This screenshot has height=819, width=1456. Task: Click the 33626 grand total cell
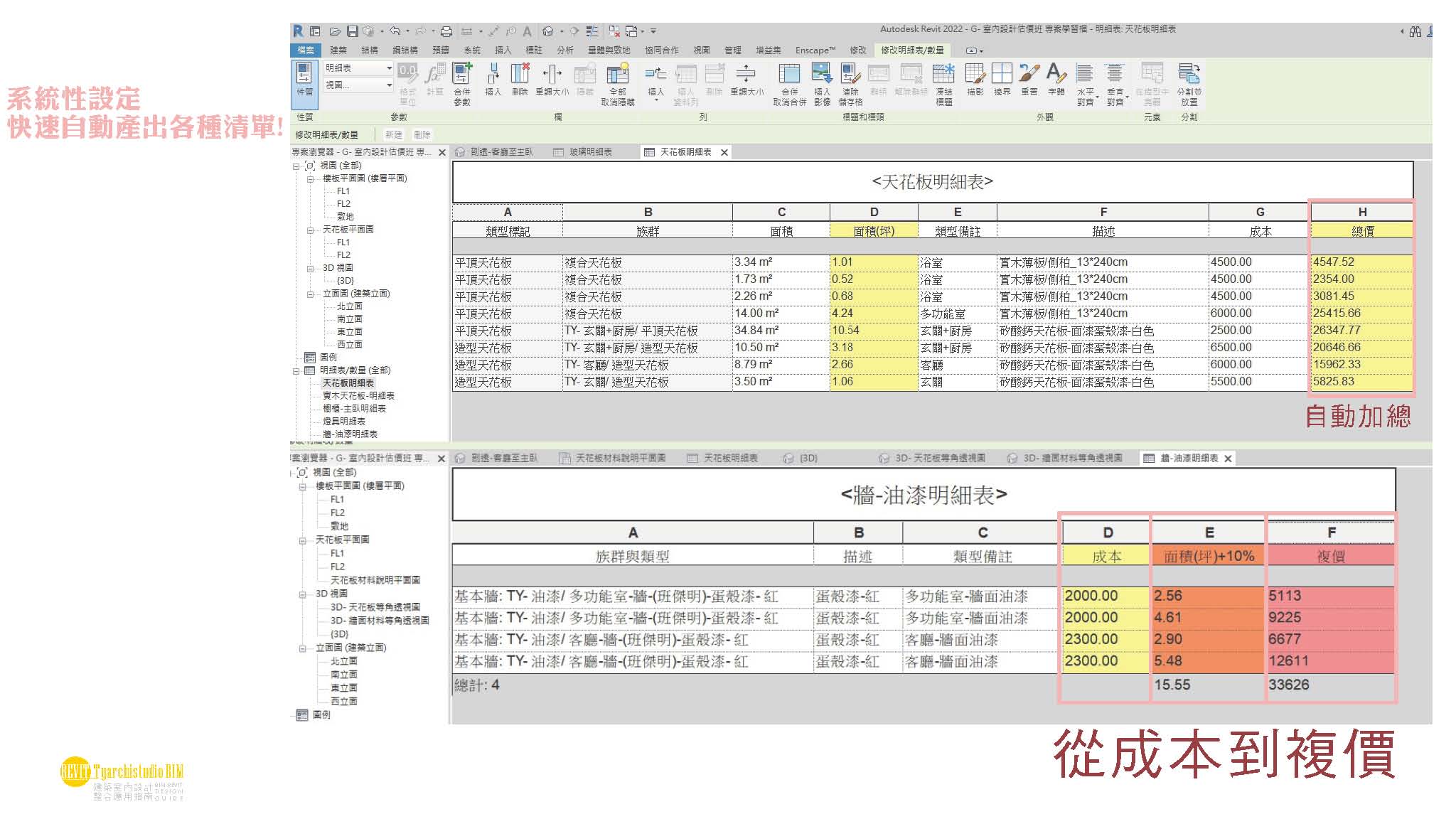click(x=1330, y=685)
